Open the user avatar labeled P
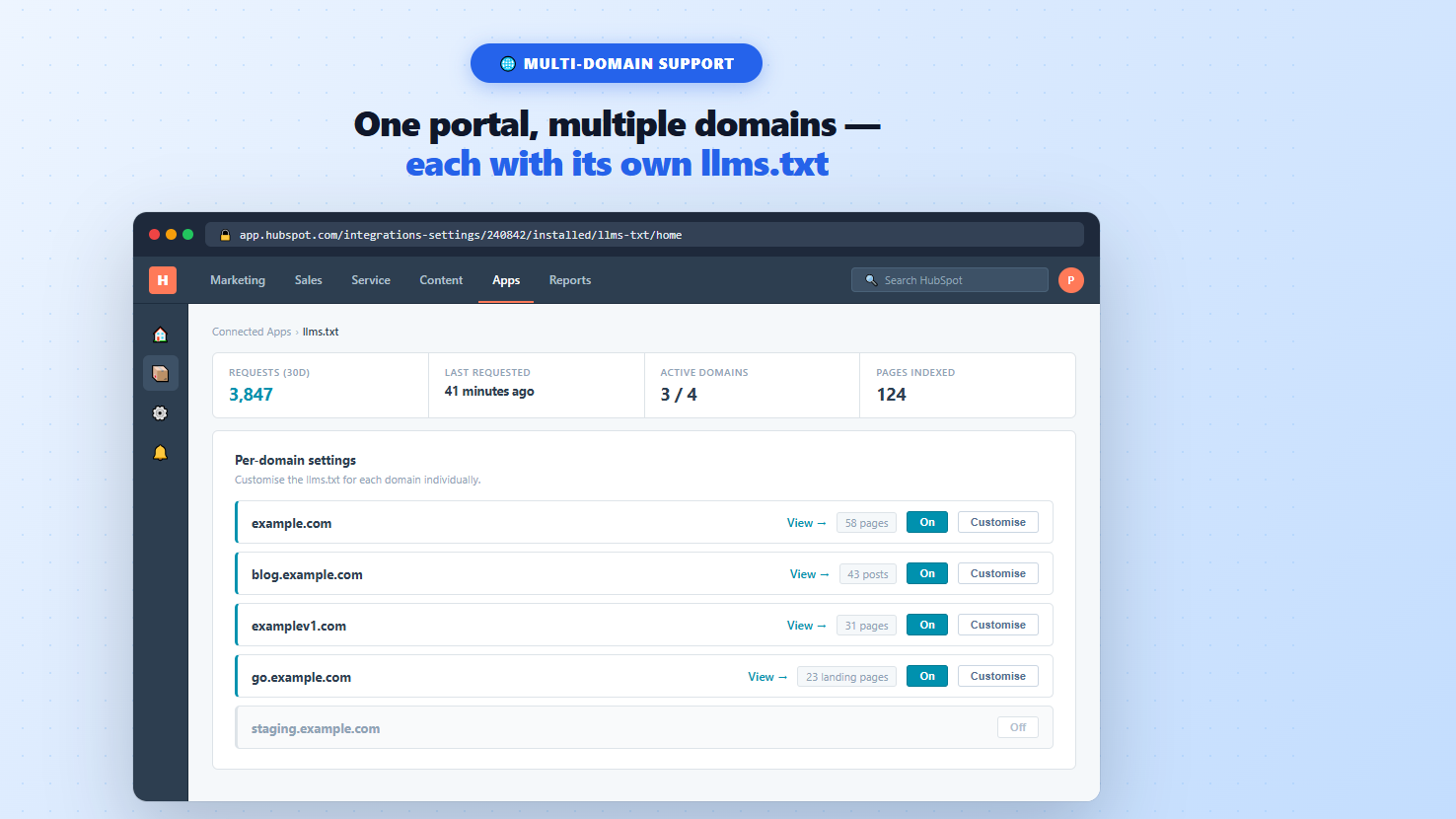This screenshot has width=1456, height=819. (x=1071, y=280)
